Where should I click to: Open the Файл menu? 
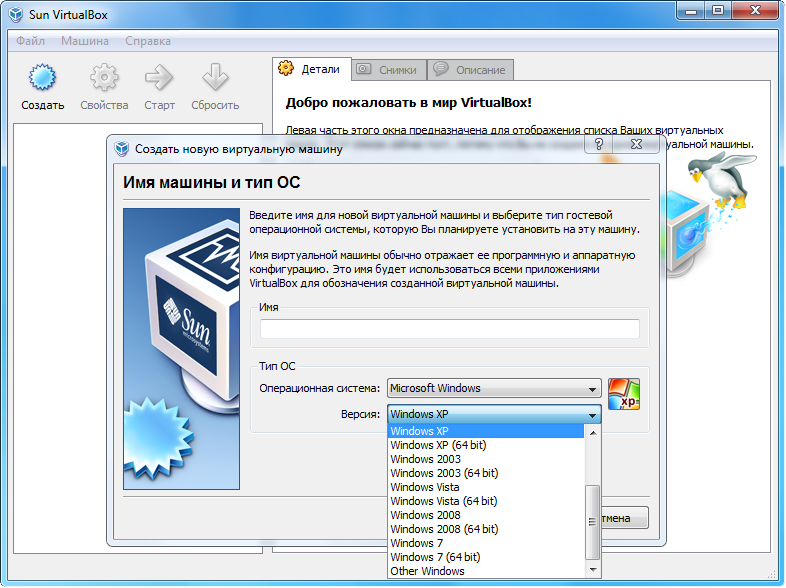click(30, 41)
